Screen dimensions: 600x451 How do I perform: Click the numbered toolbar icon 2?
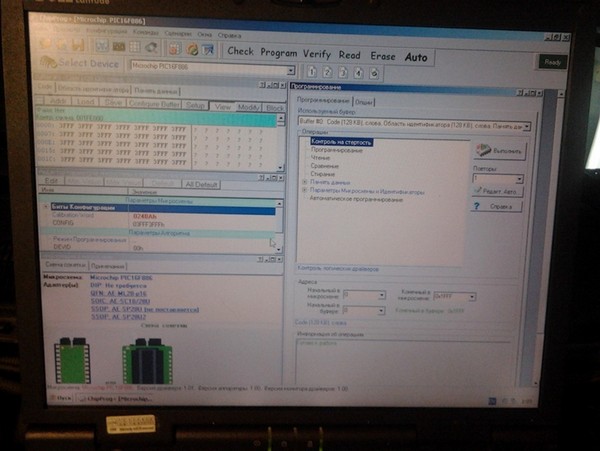click(x=327, y=72)
